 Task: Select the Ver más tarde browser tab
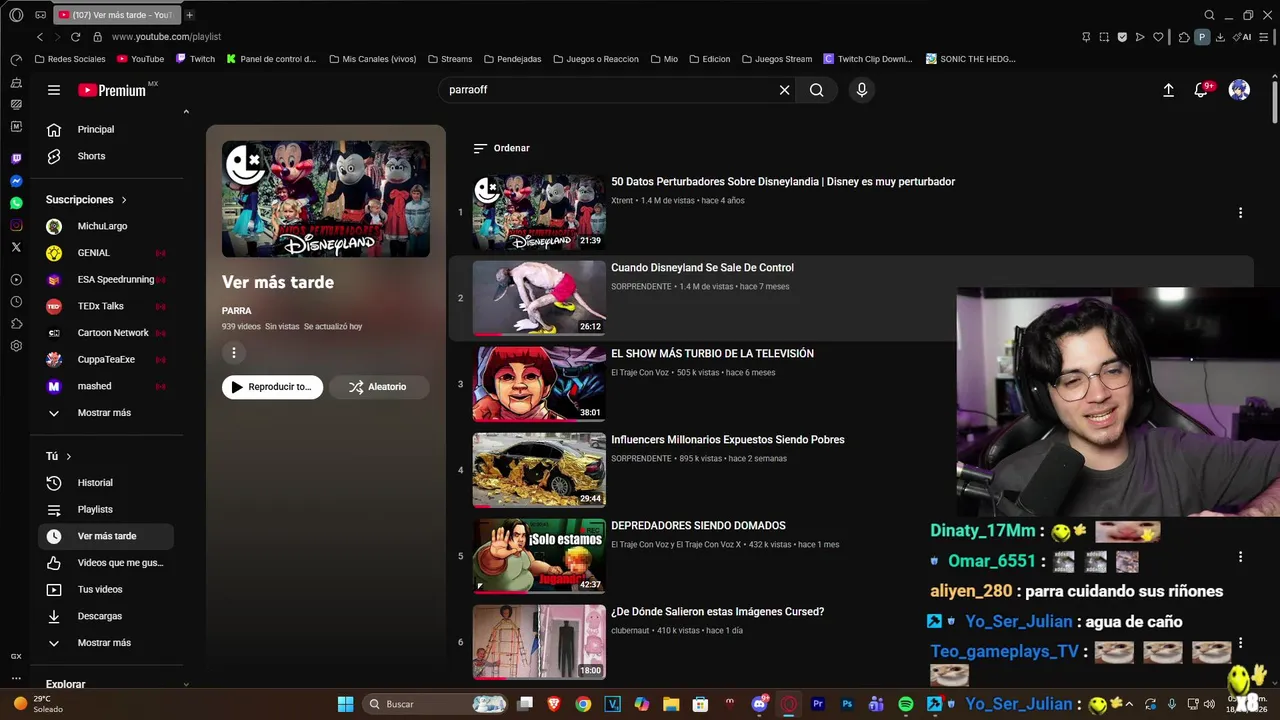coord(115,15)
